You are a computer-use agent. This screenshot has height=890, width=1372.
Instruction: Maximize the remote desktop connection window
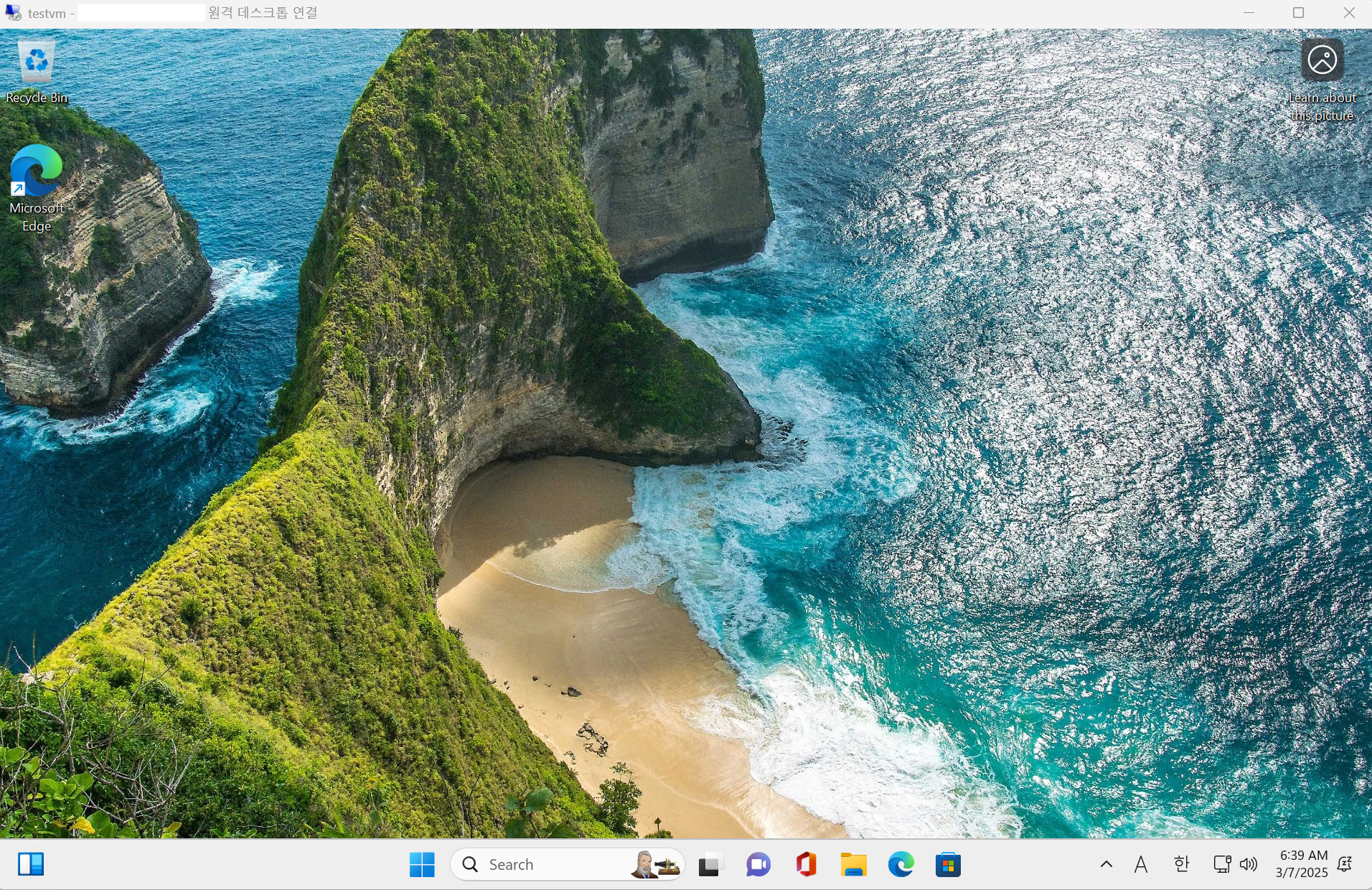point(1298,13)
